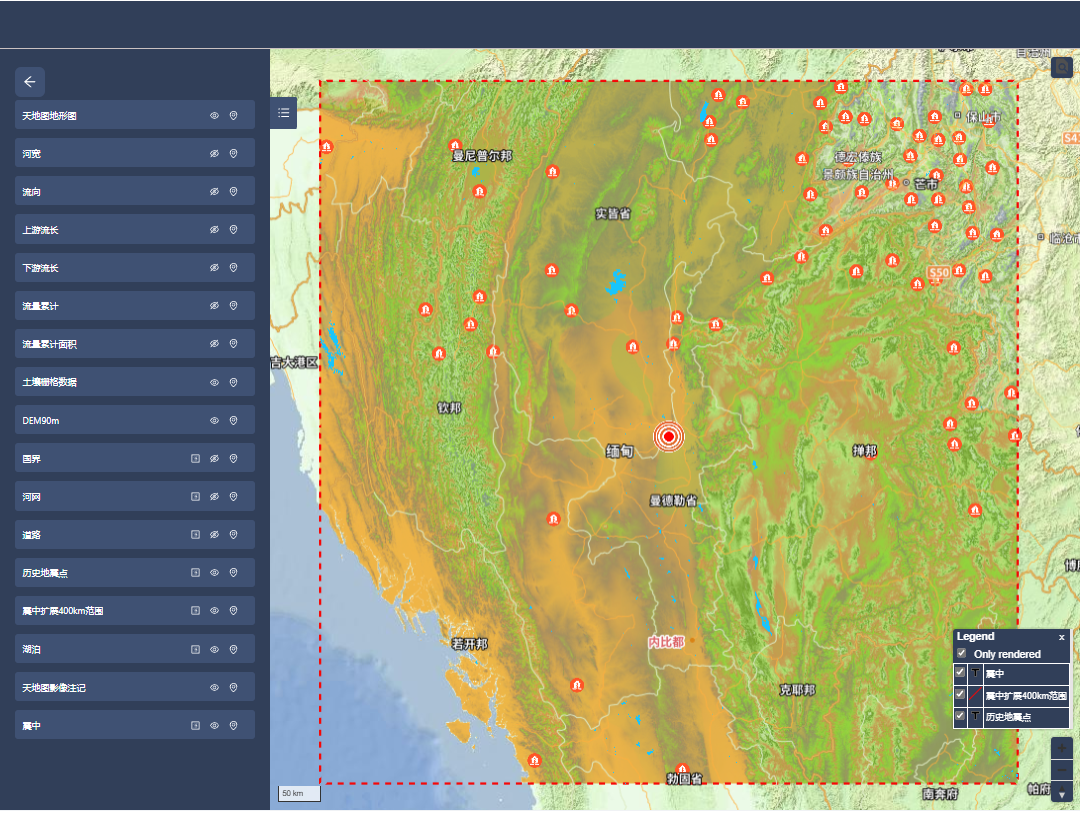This screenshot has height=814, width=1081.
Task: Toggle the layer list panel icon
Action: click(x=283, y=113)
